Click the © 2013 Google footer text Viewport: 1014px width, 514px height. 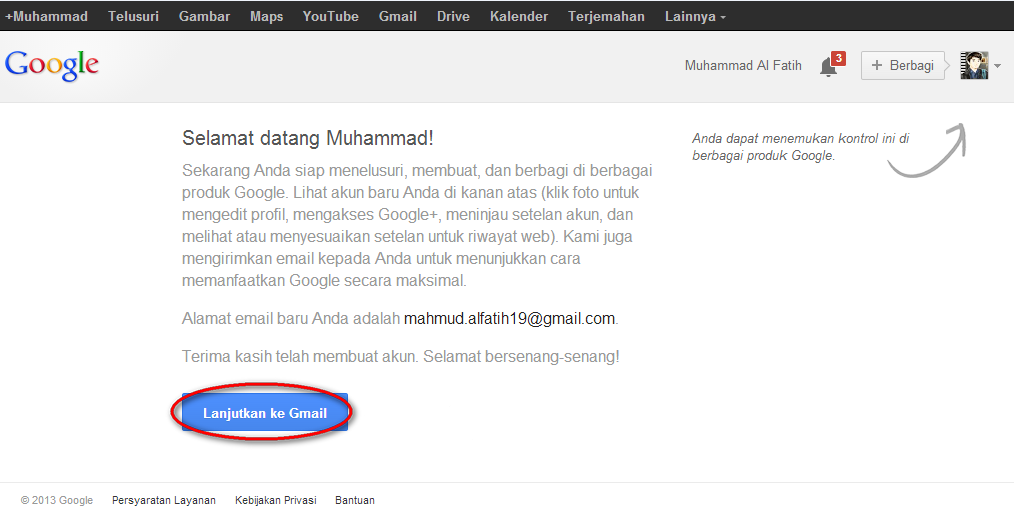[x=57, y=500]
